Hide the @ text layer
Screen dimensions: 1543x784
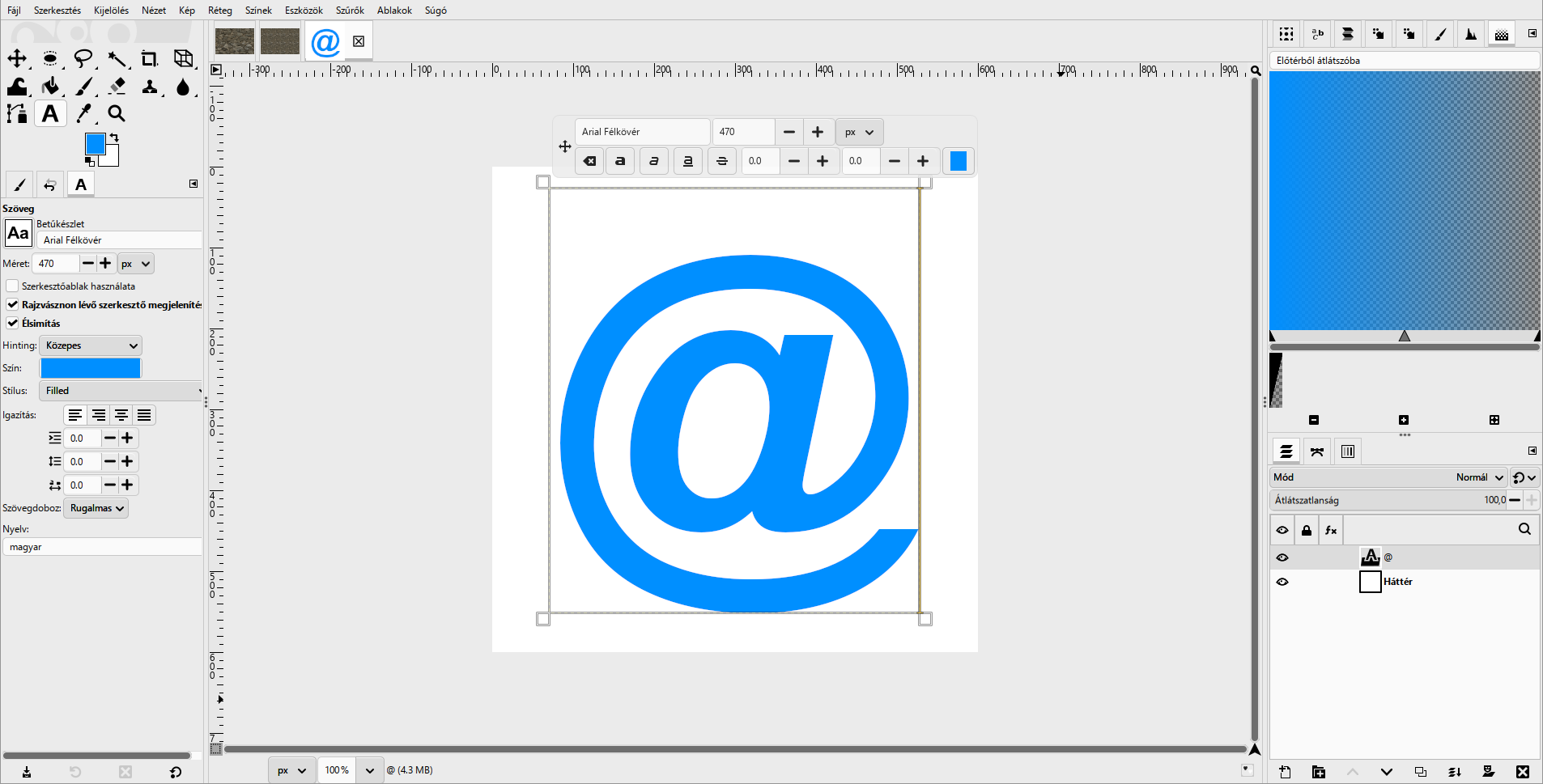click(1282, 557)
